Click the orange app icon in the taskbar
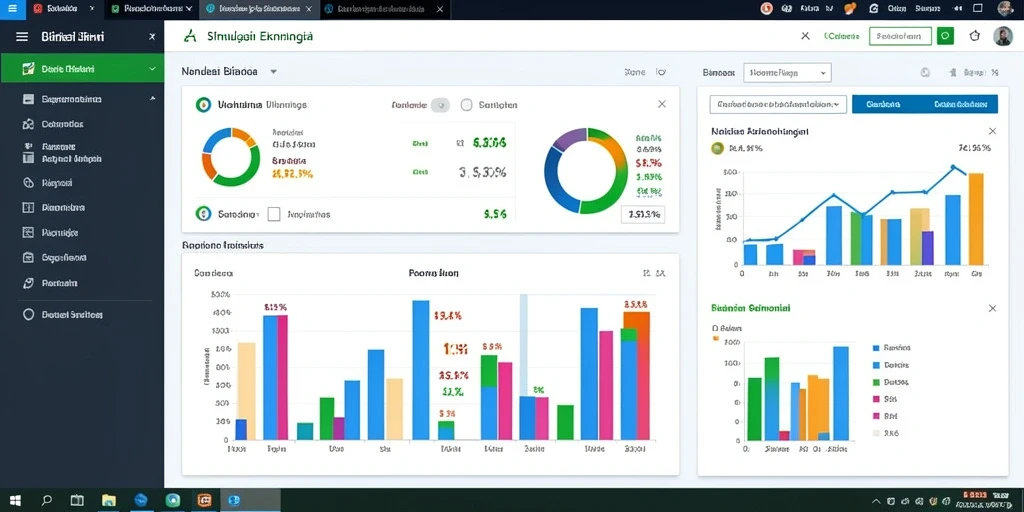1024x512 pixels. (x=204, y=500)
